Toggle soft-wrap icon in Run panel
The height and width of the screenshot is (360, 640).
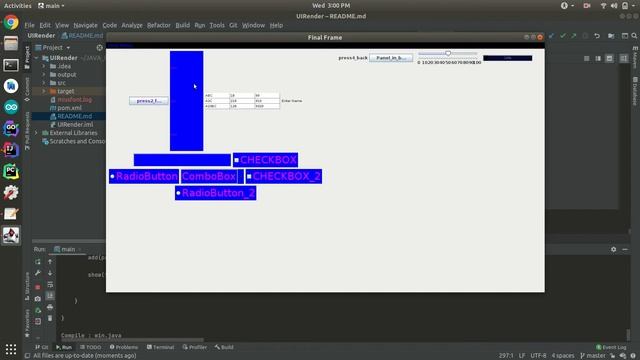50,284
